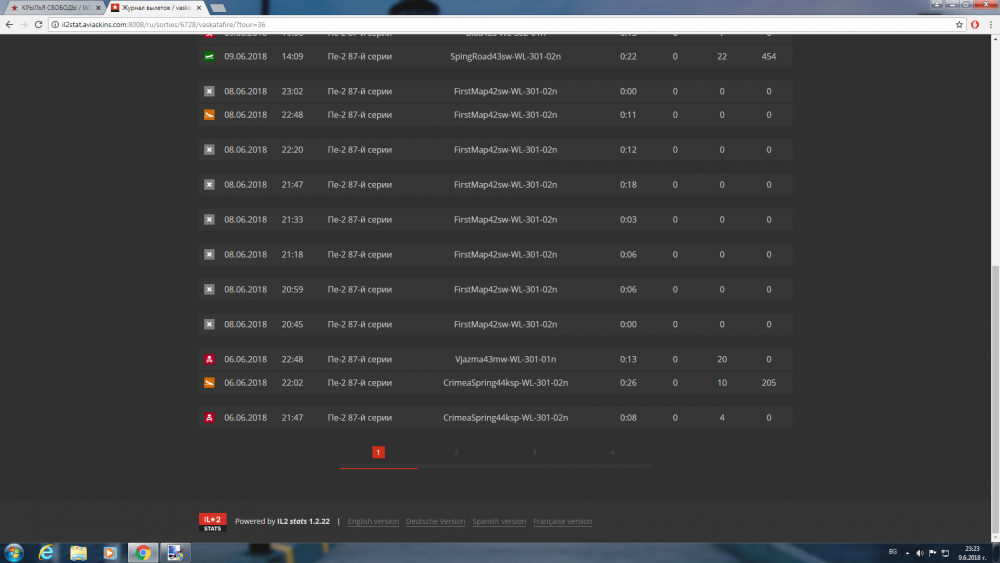The image size is (1000, 563).
Task: Click the status icon of the 08.06.2018 21:47 sortie
Action: coord(209,184)
